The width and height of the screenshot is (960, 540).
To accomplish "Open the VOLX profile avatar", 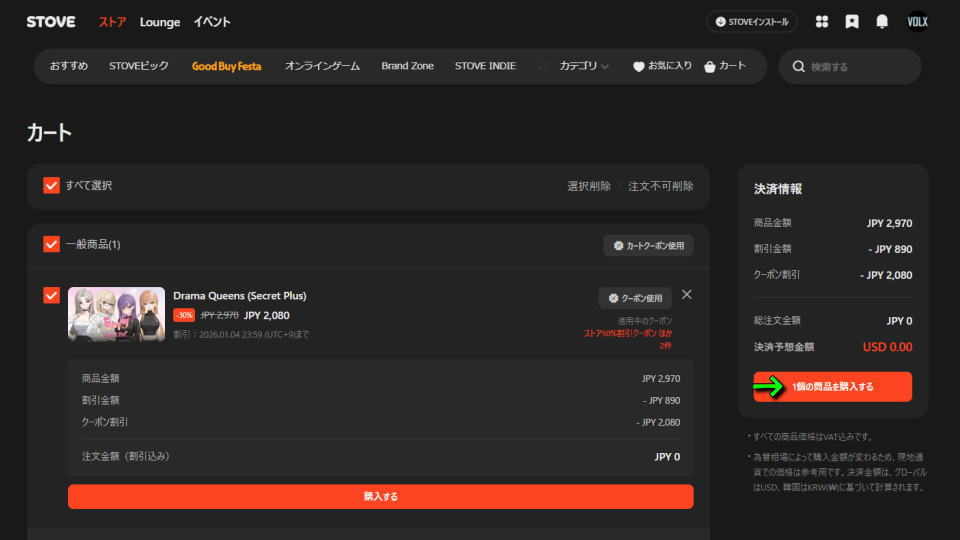I will (917, 22).
